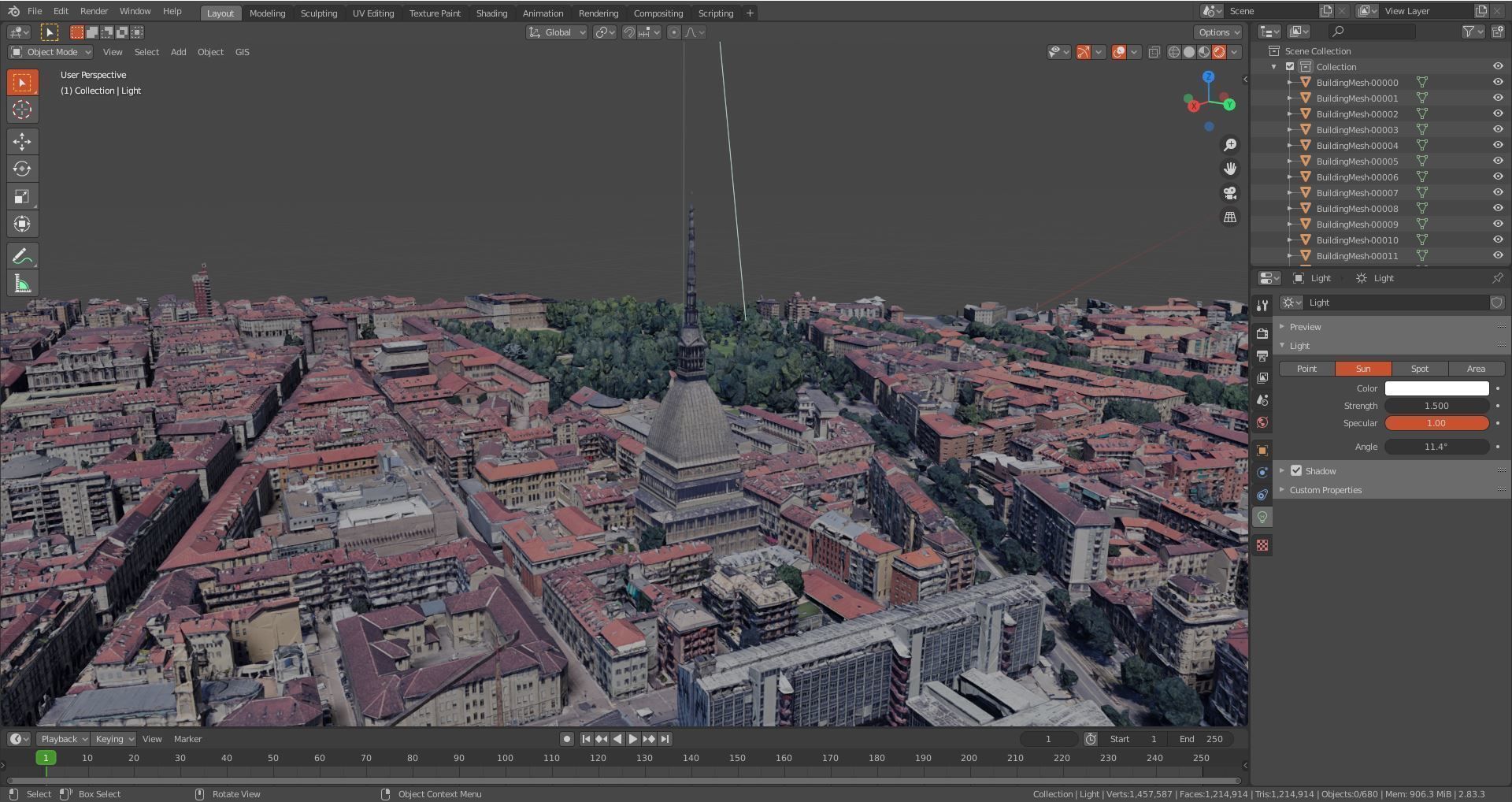The image size is (1512, 802).
Task: Click the pan hand viewport icon
Action: pos(1229,169)
